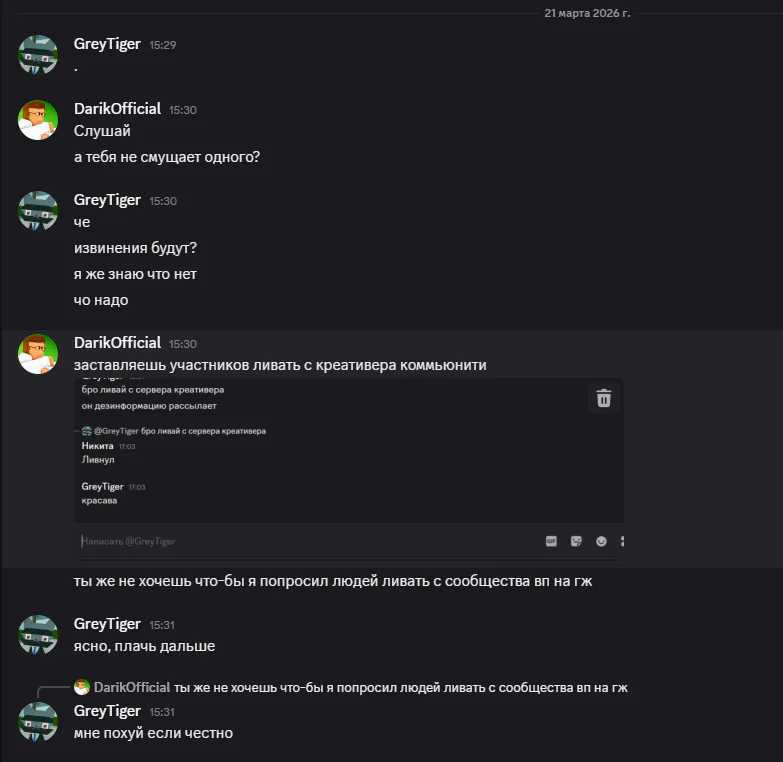Click the trash icon on the attached image
Image resolution: width=783 pixels, height=762 pixels.
pyautogui.click(x=604, y=398)
